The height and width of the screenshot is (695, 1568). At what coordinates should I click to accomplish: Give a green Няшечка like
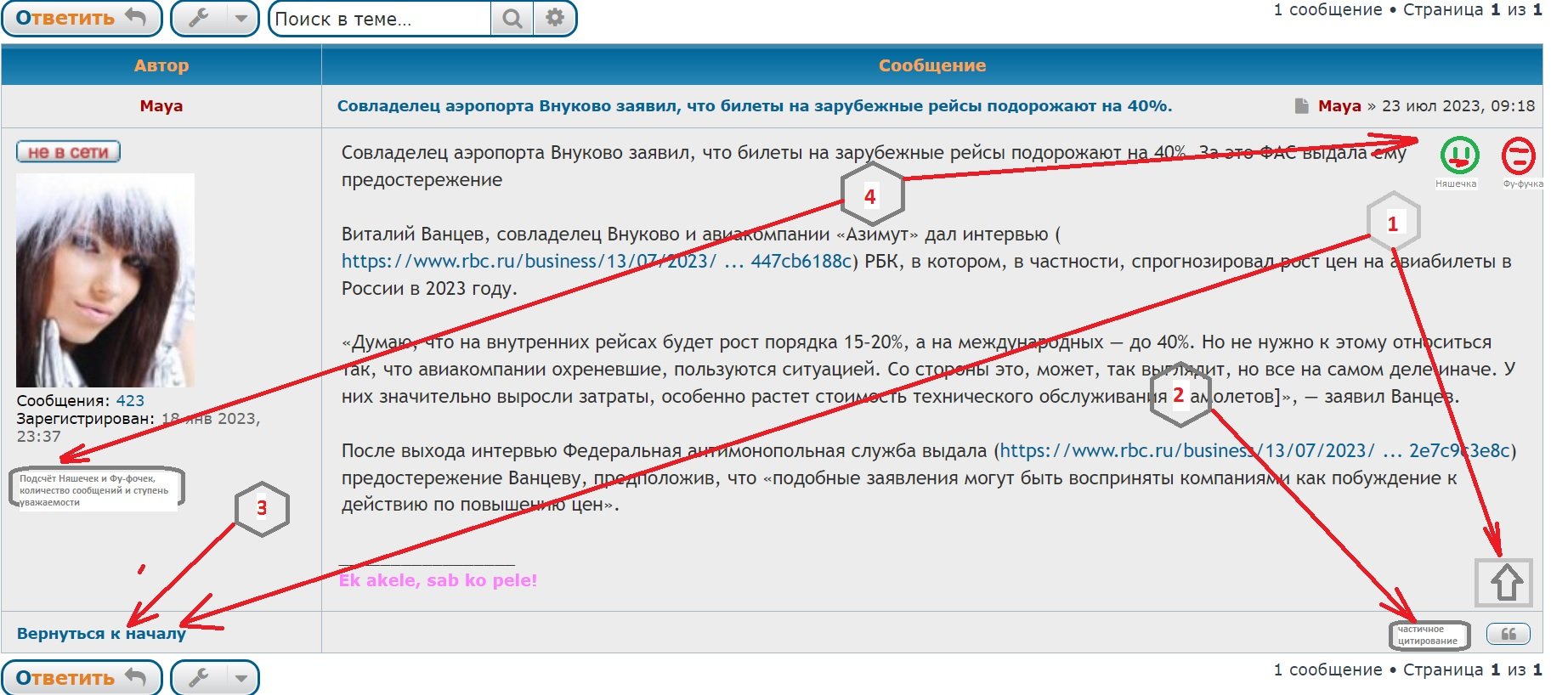pyautogui.click(x=1459, y=155)
